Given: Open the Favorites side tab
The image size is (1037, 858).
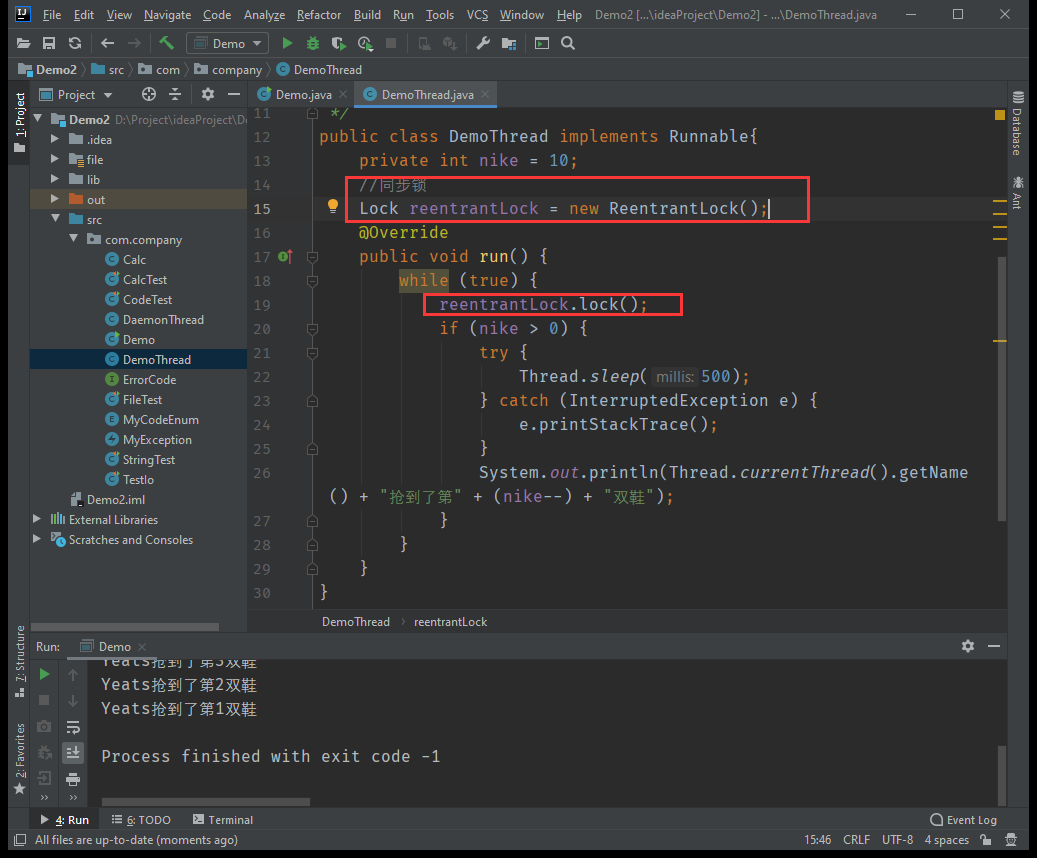Looking at the screenshot, I should pos(20,758).
